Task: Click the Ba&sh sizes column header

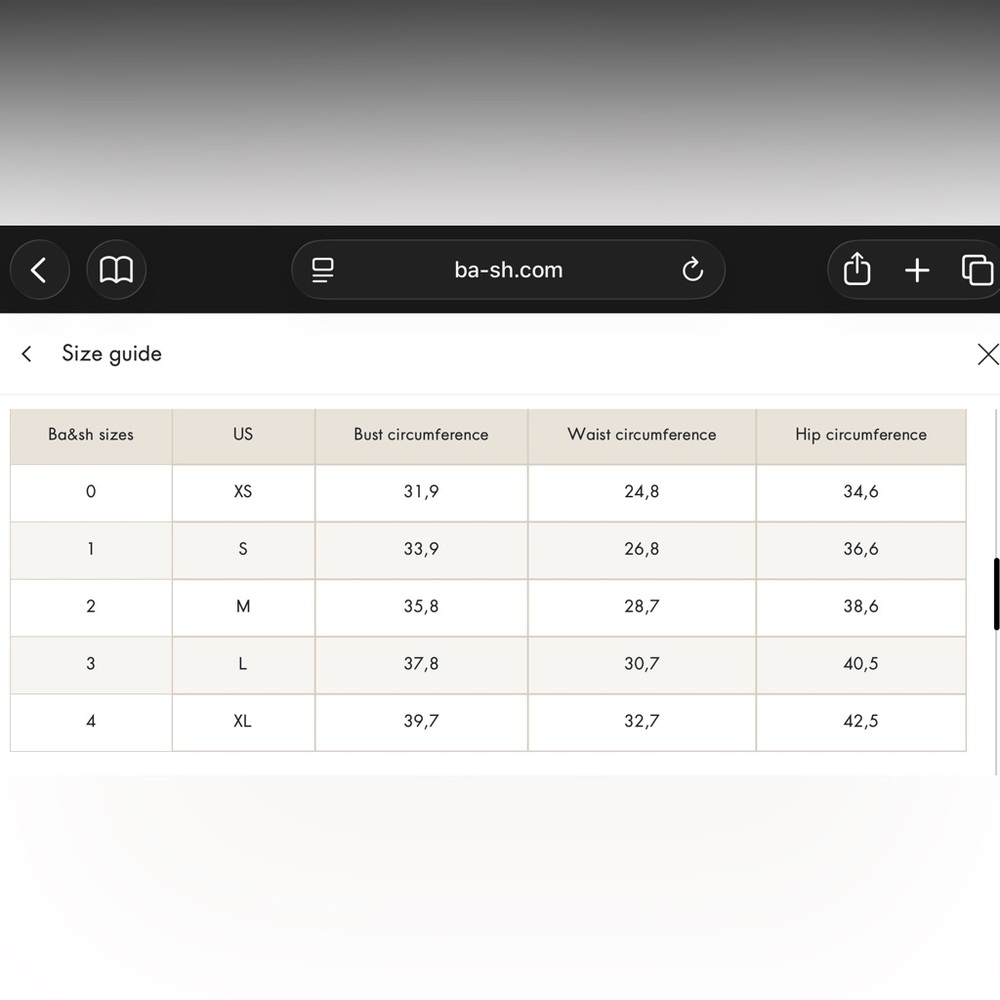Action: (x=91, y=435)
